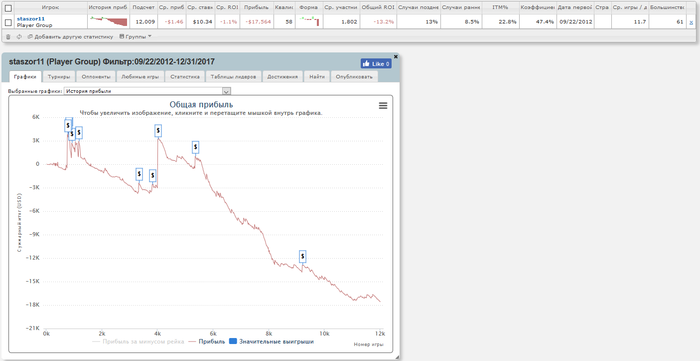Image resolution: width=700 pixels, height=361 pixels.
Task: Open the chart hamburger menu icon
Action: (x=383, y=106)
